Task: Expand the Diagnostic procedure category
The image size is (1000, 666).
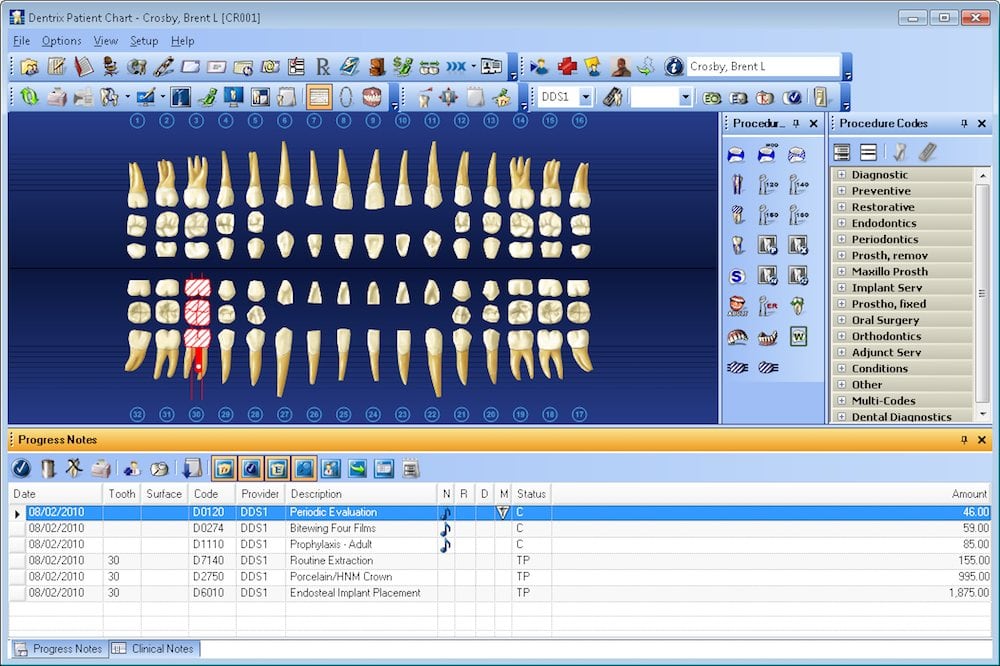Action: coord(842,174)
